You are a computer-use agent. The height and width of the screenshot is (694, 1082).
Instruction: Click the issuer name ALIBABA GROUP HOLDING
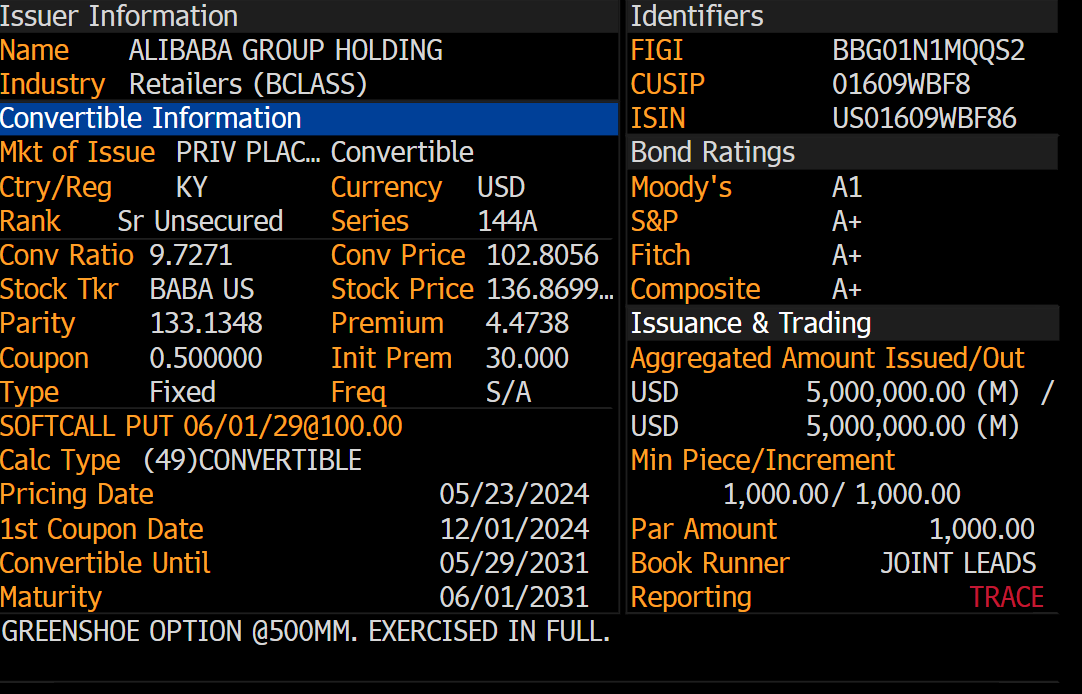286,50
